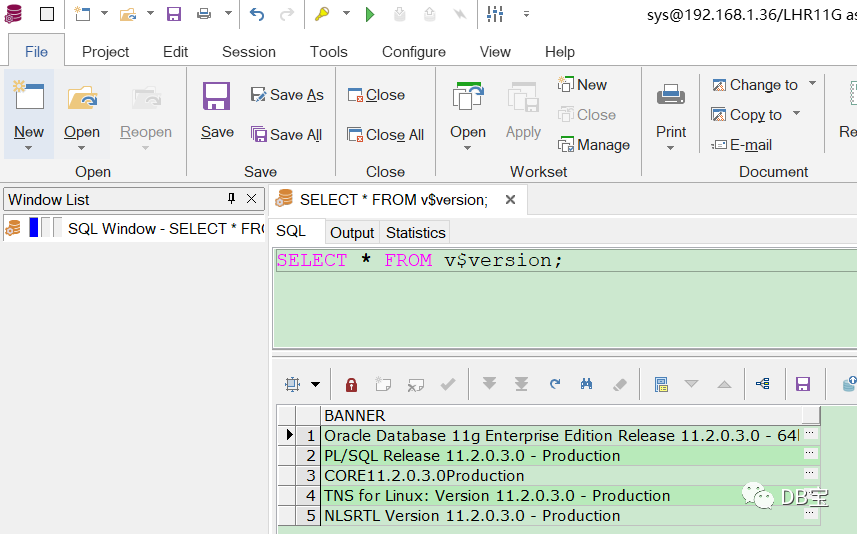Open the Edit ribbon tab

[x=175, y=52]
